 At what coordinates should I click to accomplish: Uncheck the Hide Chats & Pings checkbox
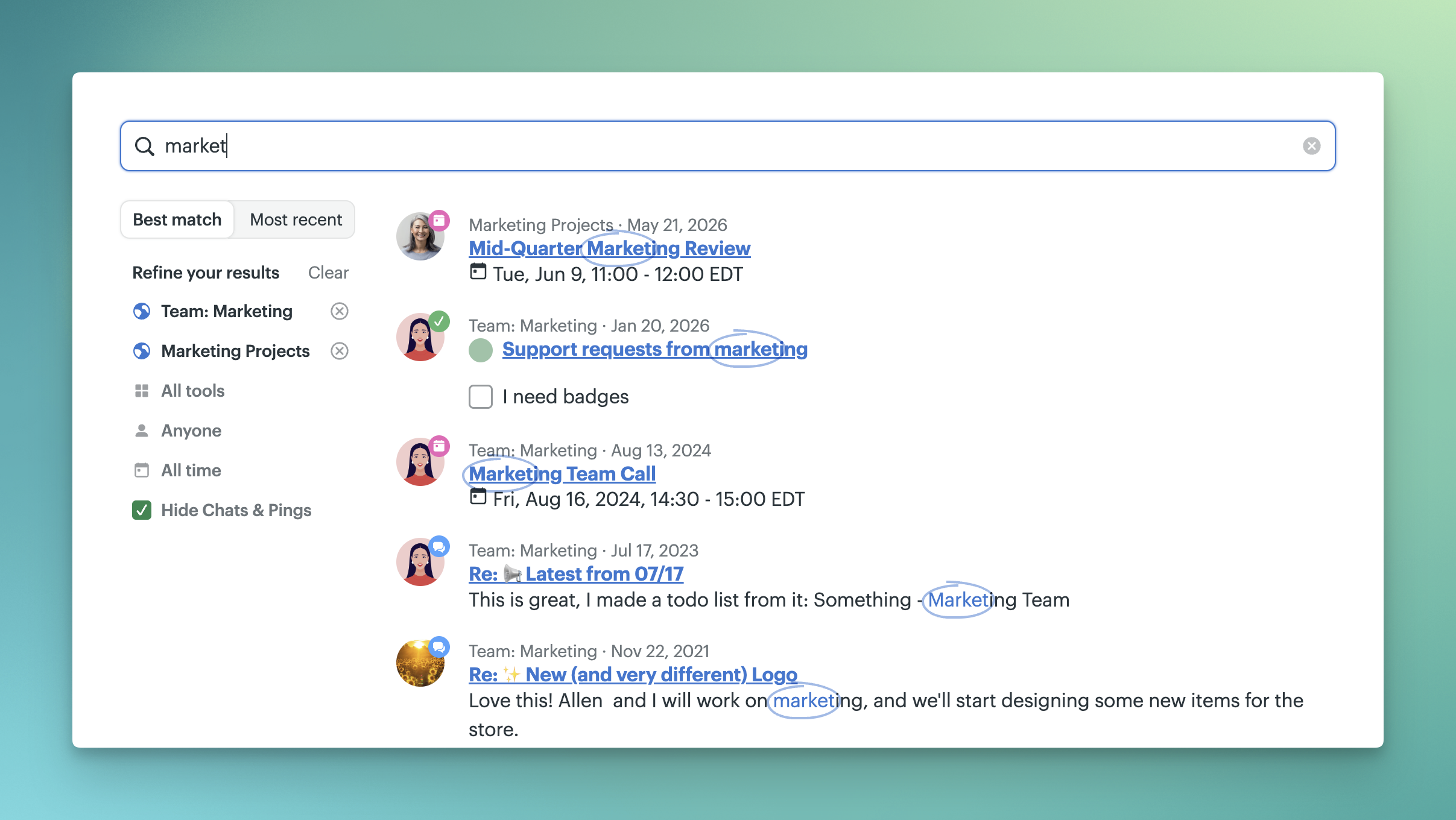[x=142, y=510]
